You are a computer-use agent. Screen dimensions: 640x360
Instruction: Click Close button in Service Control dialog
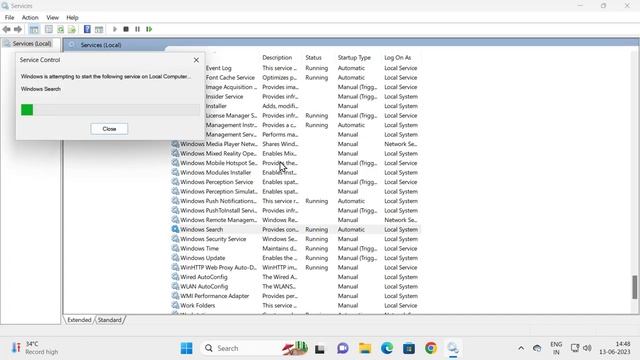[x=109, y=129]
